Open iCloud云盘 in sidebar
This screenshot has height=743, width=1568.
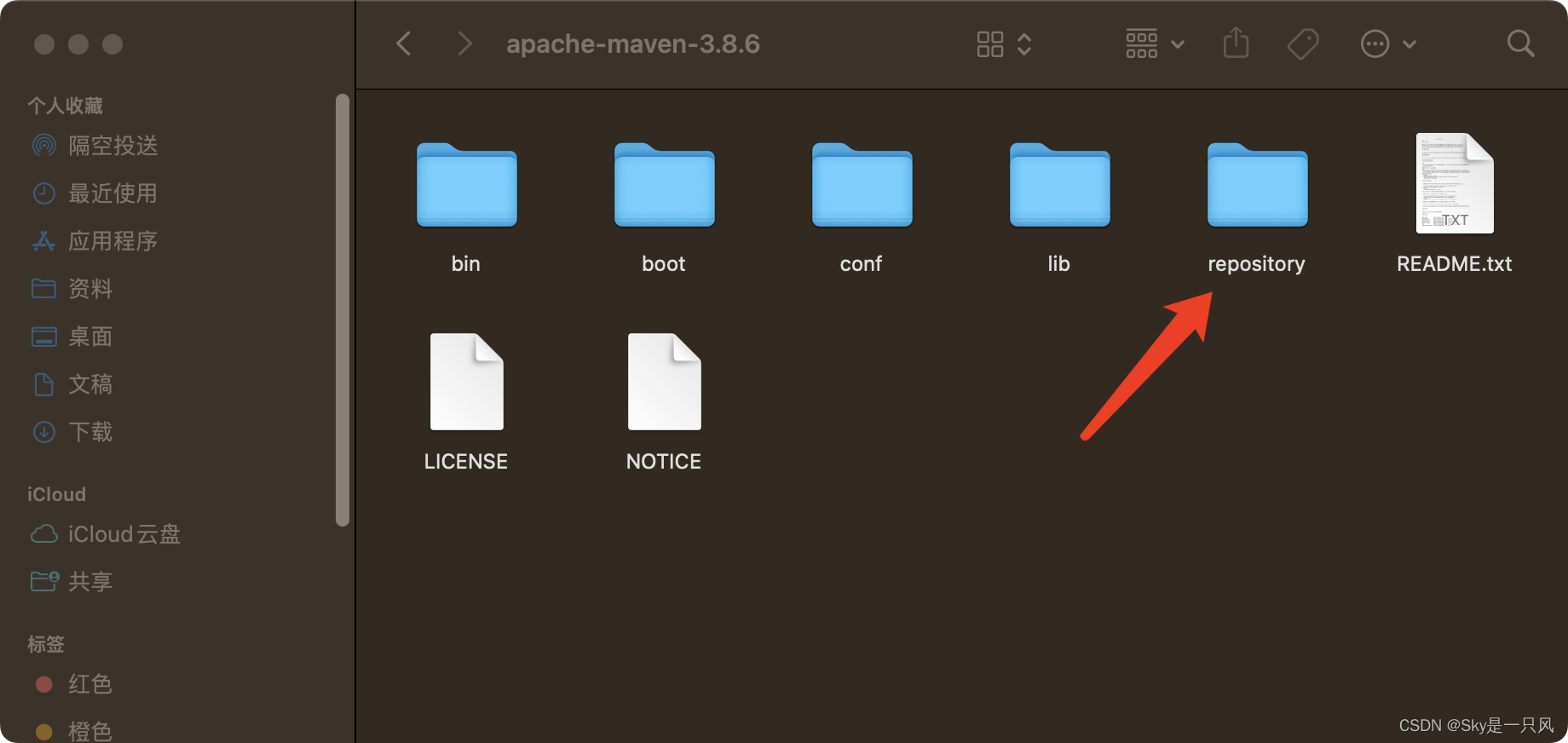coord(106,534)
